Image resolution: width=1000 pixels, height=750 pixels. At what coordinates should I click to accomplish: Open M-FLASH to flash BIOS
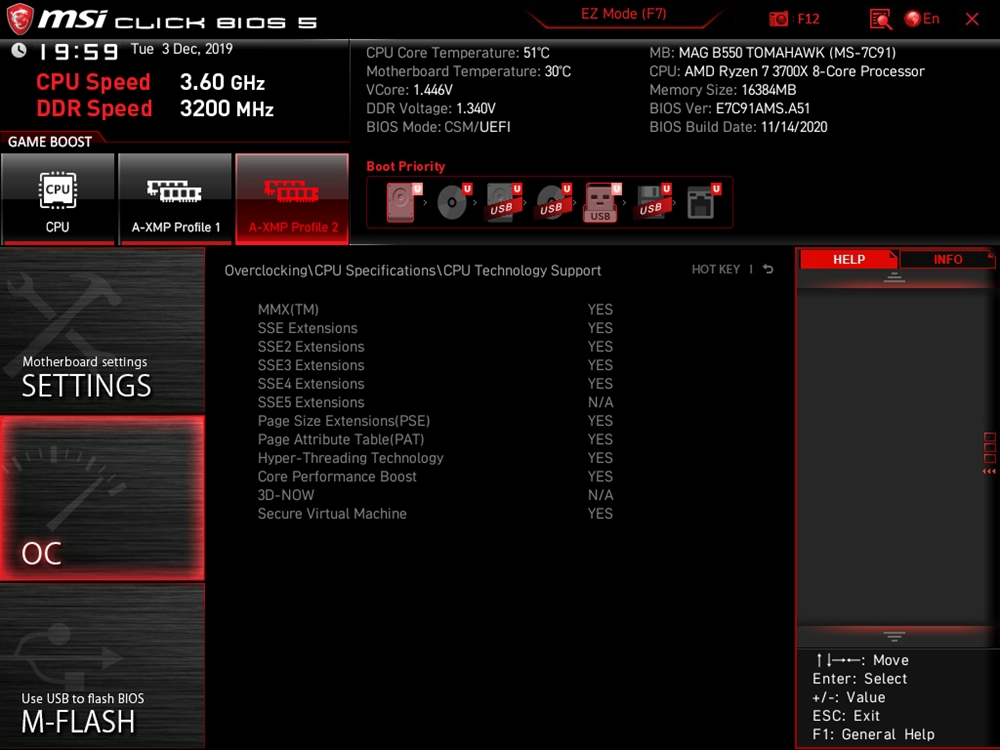pyautogui.click(x=102, y=665)
